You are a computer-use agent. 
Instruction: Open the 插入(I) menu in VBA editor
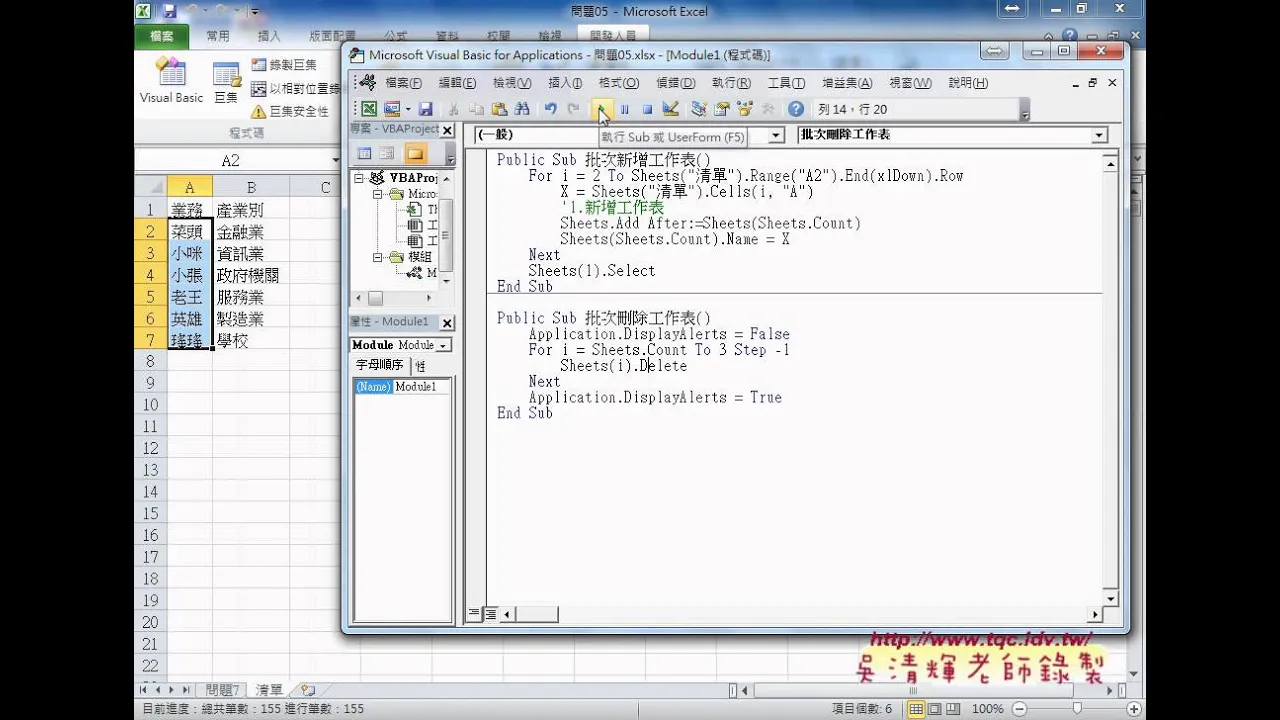click(565, 83)
